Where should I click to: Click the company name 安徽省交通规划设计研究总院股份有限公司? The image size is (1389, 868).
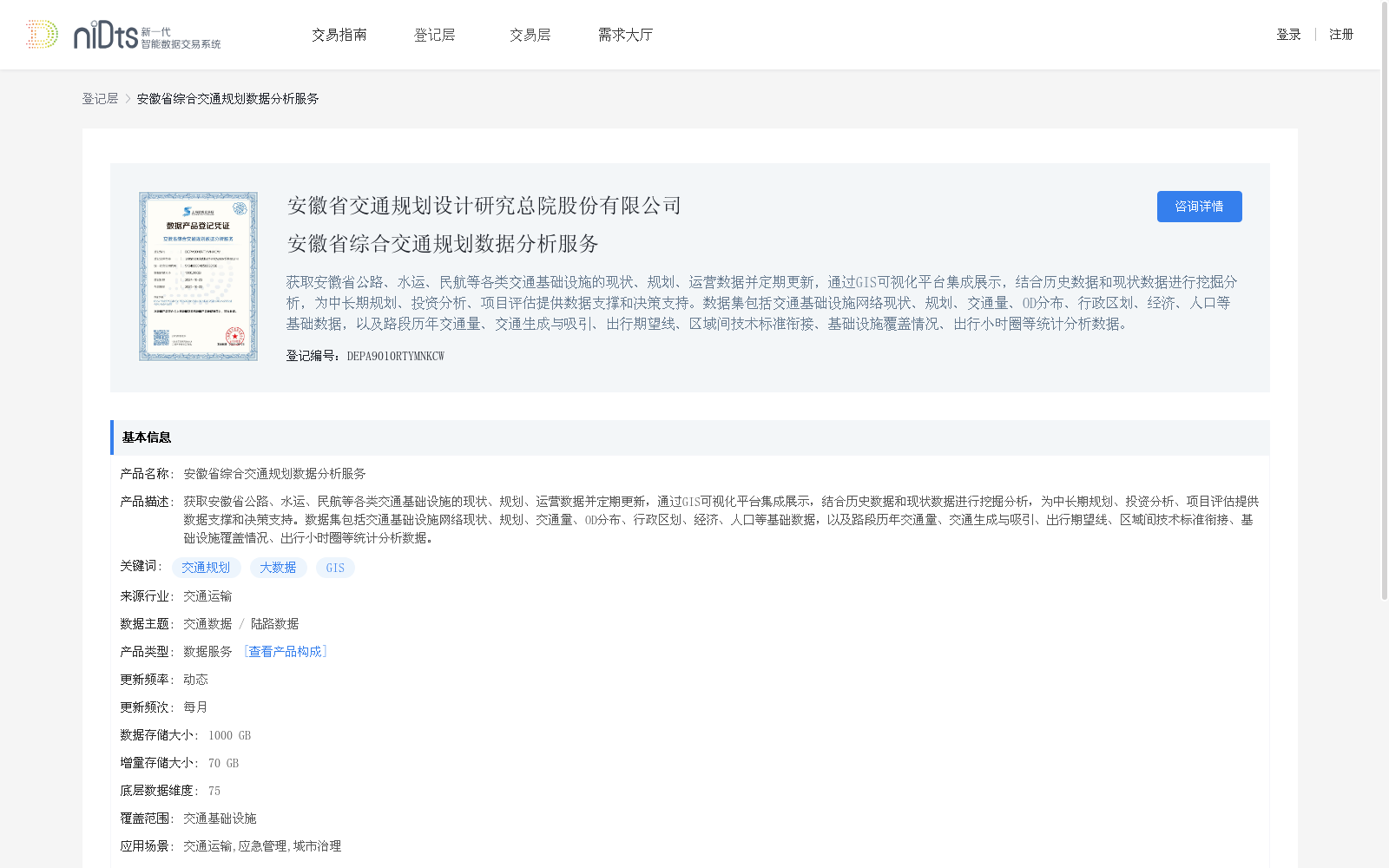coord(484,206)
